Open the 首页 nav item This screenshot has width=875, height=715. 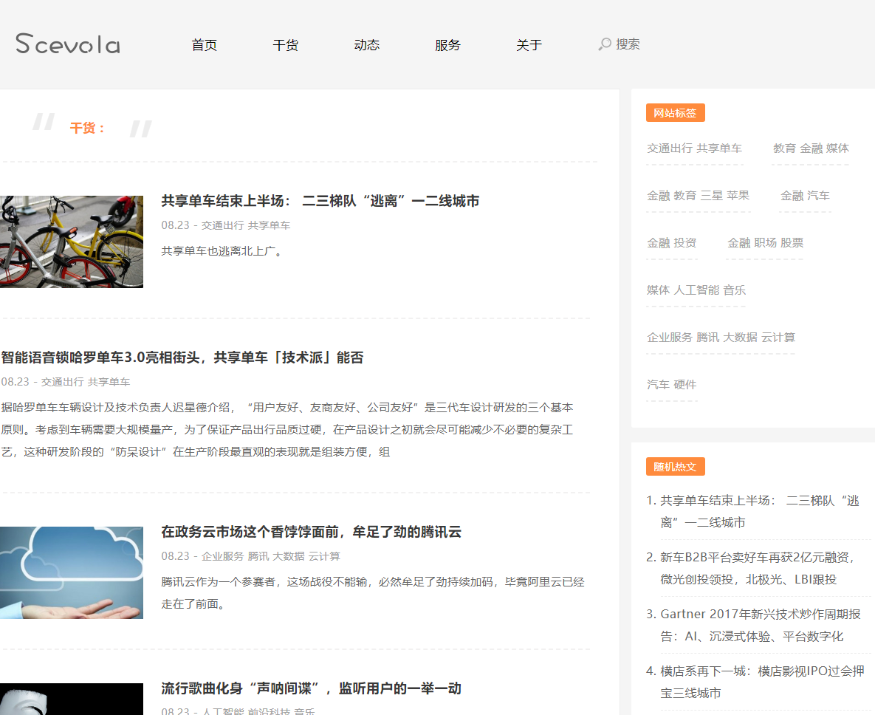[x=204, y=45]
